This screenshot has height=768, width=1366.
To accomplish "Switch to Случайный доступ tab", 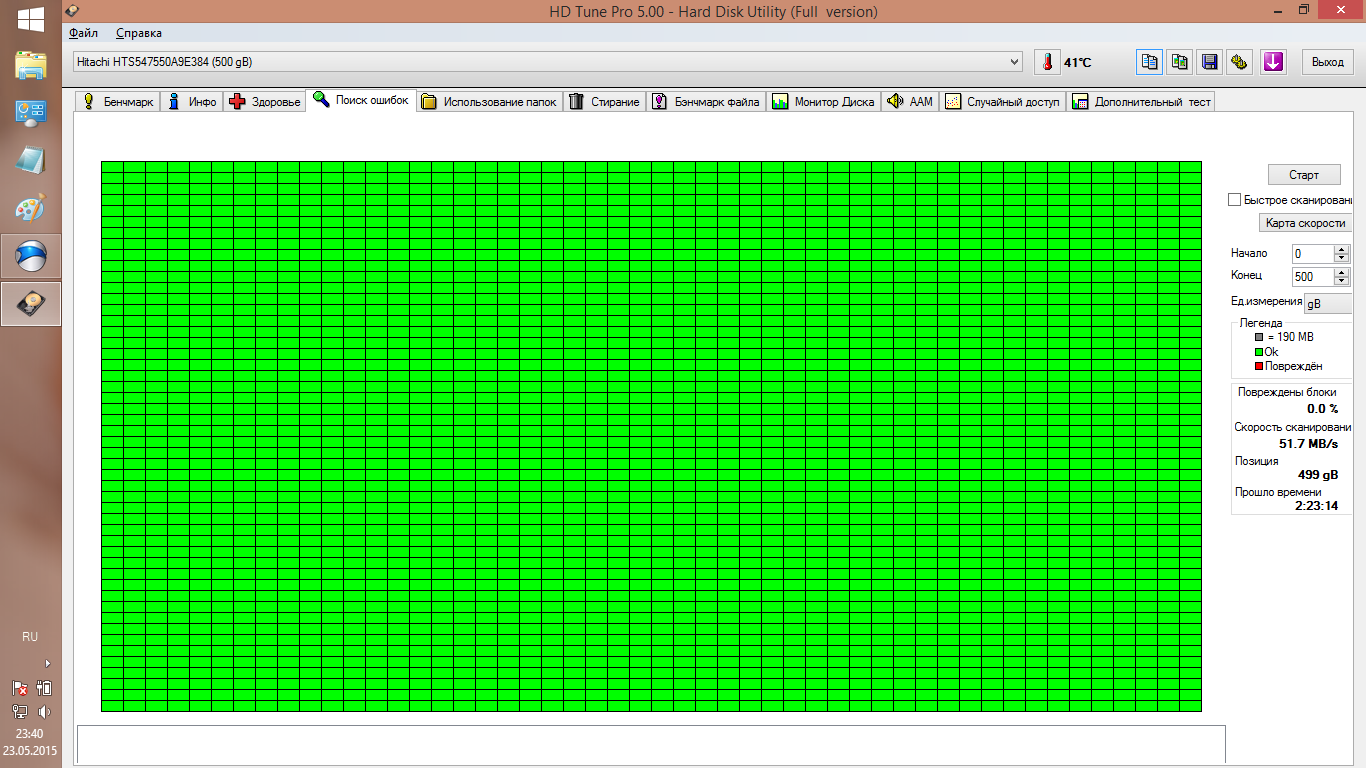I will point(1003,101).
